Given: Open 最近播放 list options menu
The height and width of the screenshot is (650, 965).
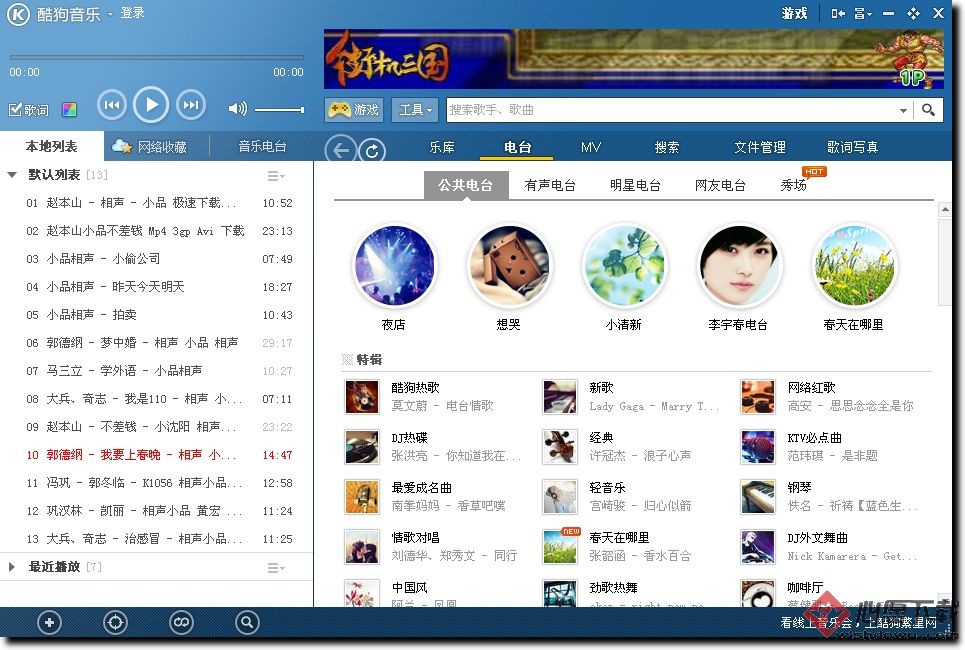Looking at the screenshot, I should pos(276,568).
